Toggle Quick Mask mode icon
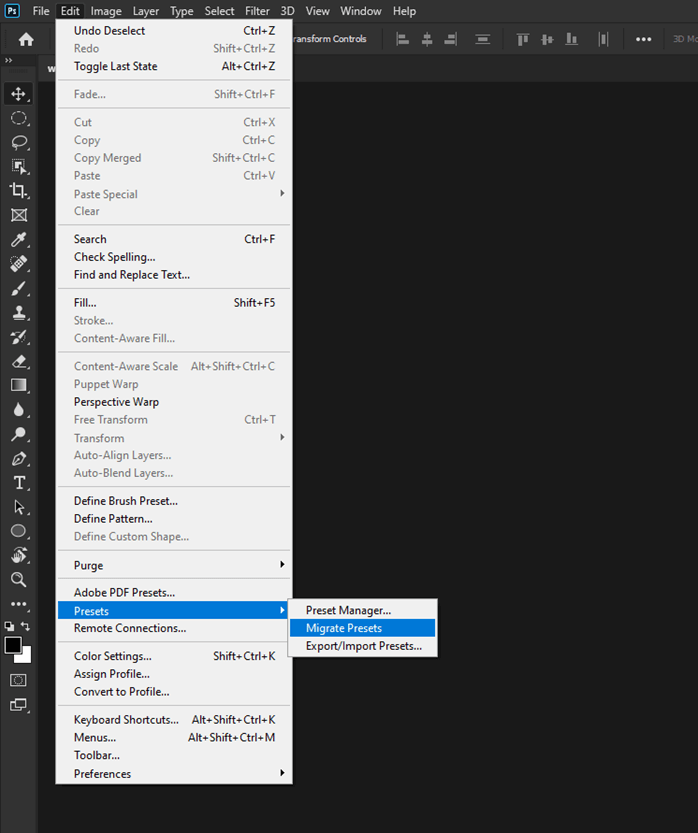 click(19, 680)
